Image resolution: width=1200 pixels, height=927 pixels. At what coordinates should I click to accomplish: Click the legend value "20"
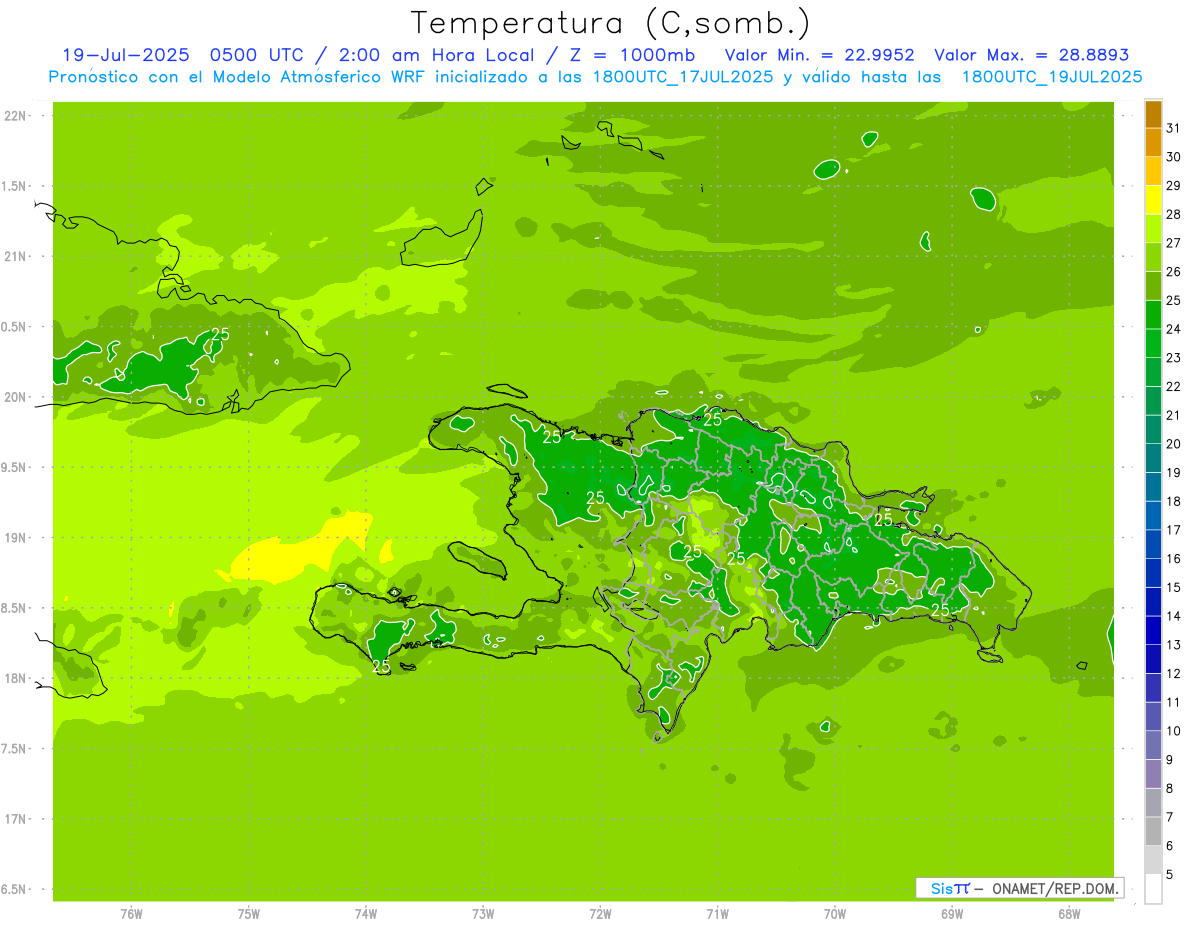point(1174,444)
